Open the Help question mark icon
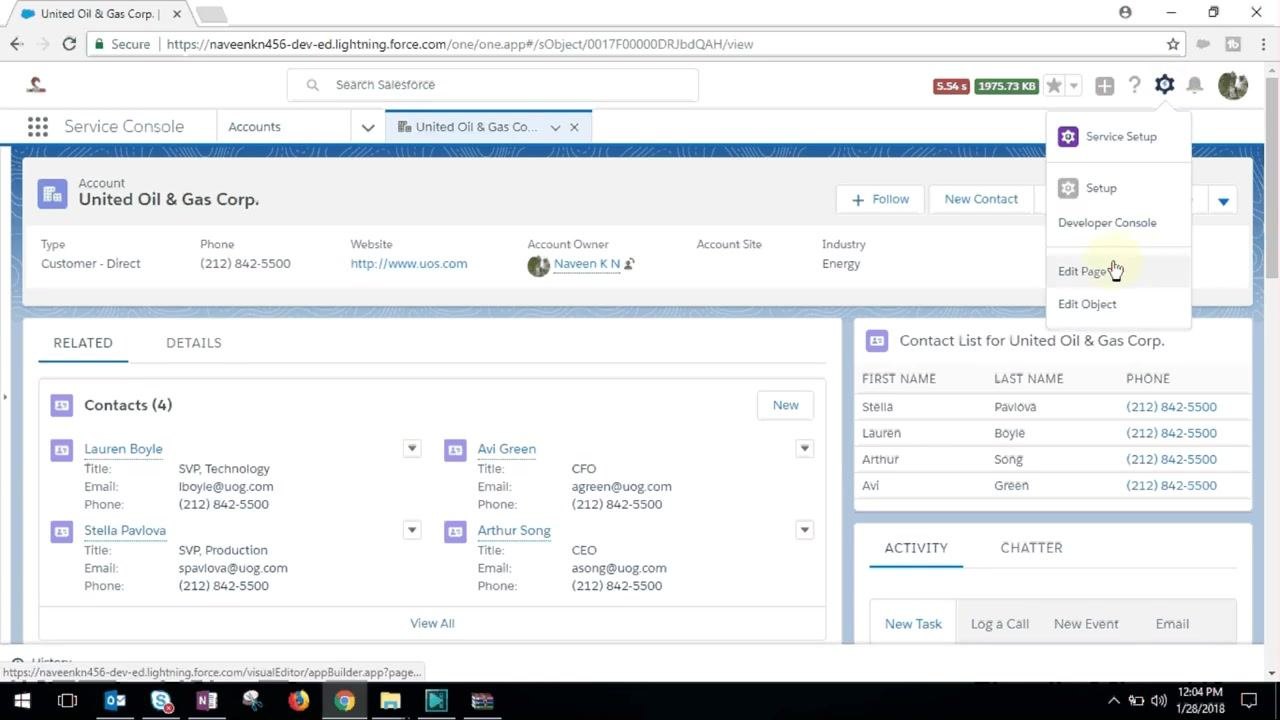1280x720 pixels. pos(1134,86)
